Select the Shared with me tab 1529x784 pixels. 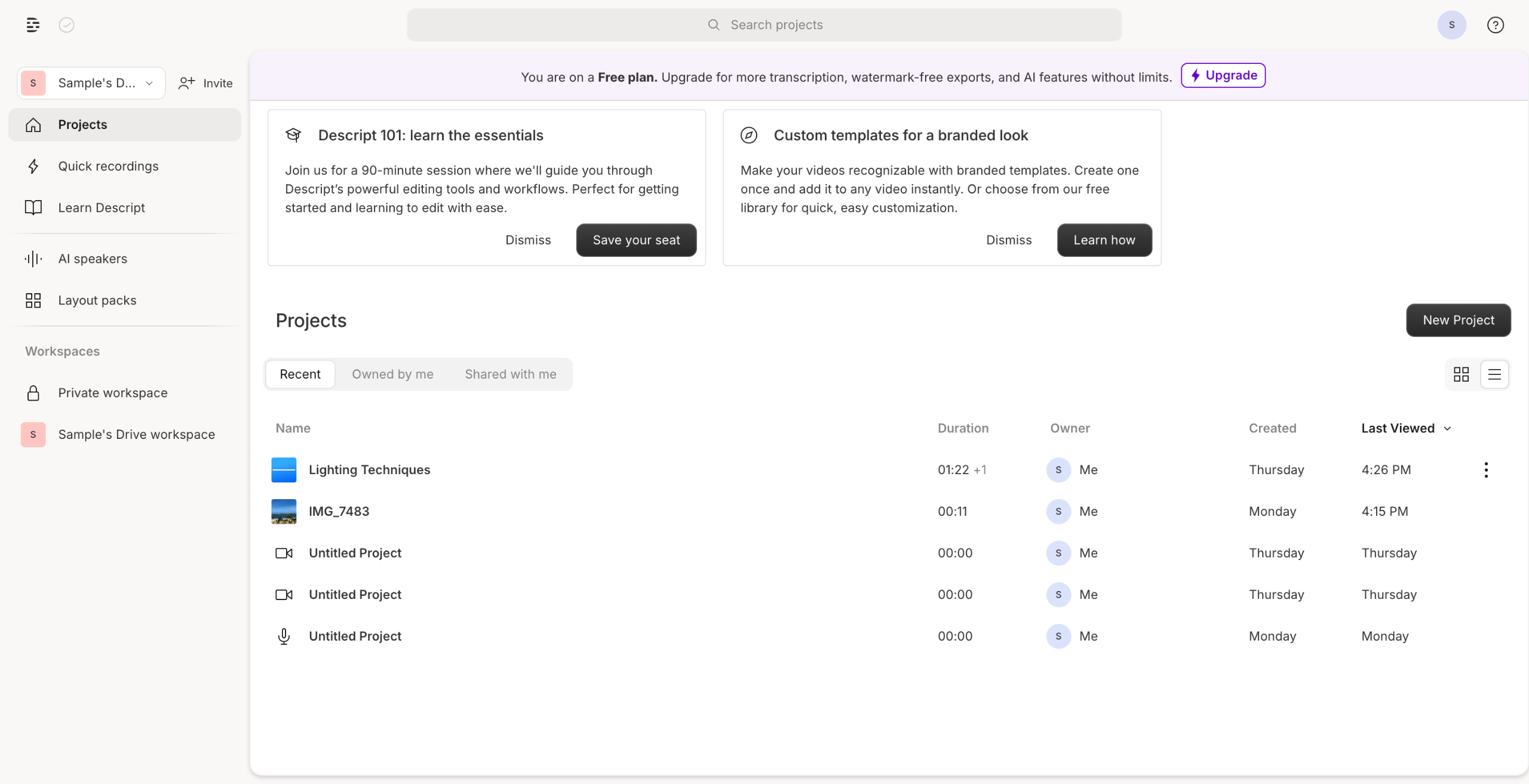[510, 374]
